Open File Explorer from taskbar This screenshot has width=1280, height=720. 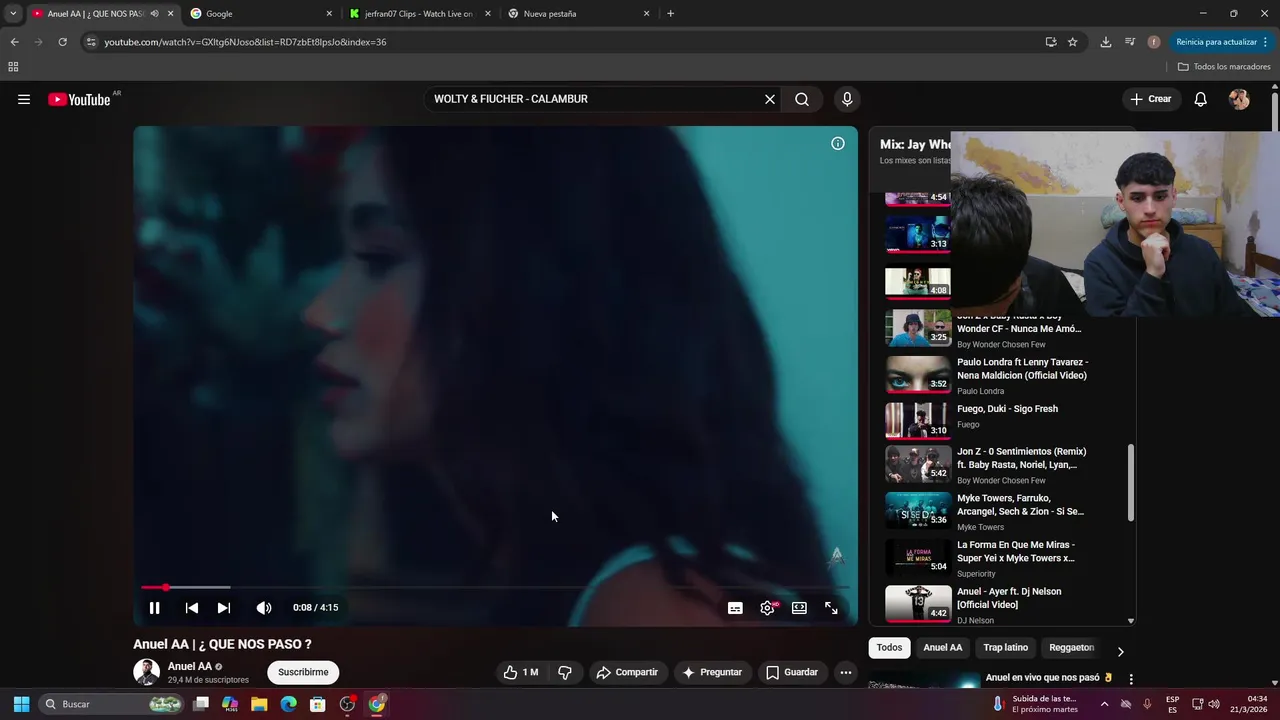pyautogui.click(x=259, y=704)
